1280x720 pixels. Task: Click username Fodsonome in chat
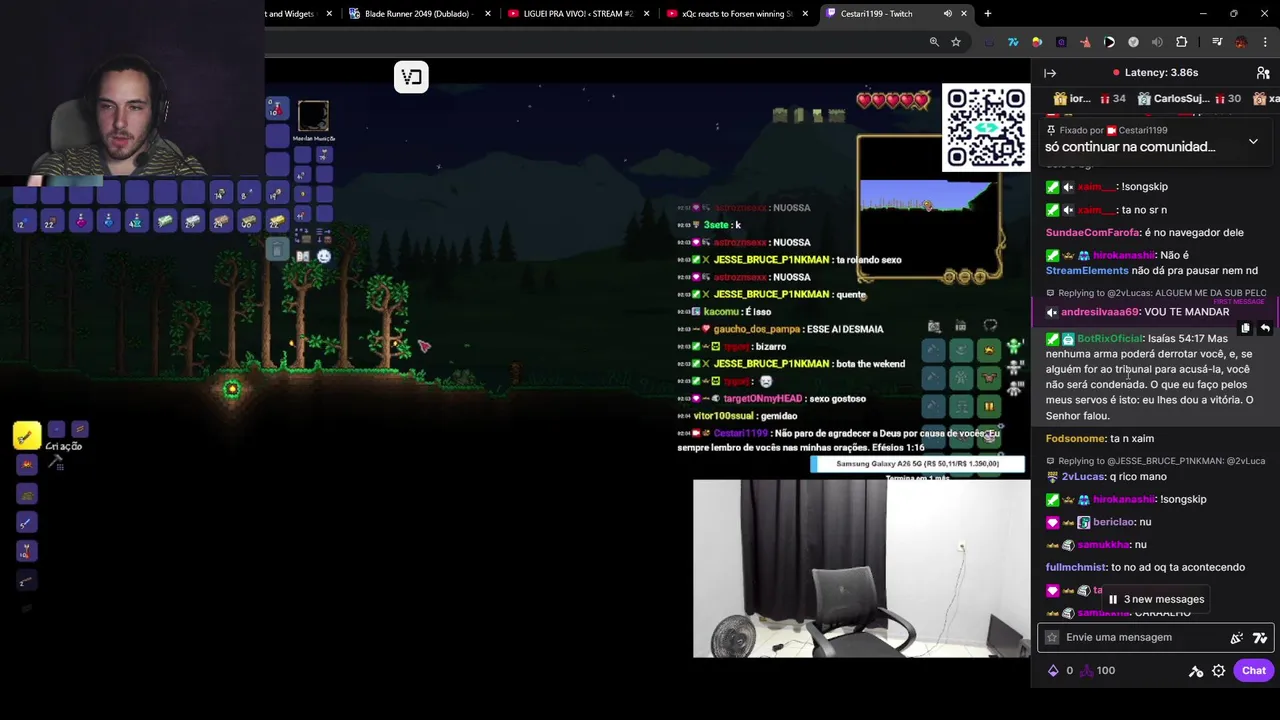(1076, 438)
